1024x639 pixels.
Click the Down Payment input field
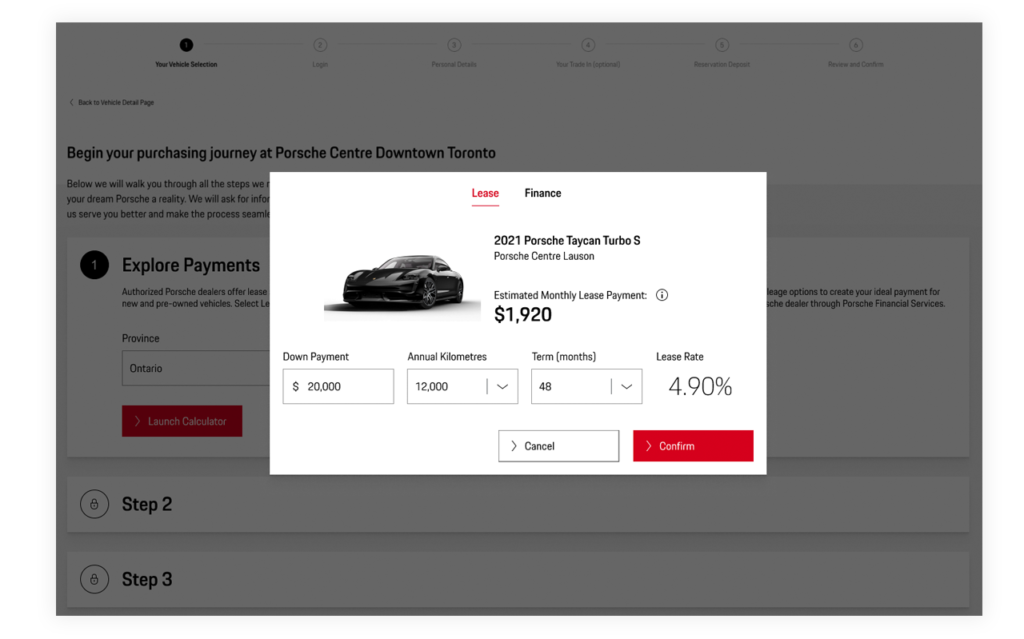[338, 387]
